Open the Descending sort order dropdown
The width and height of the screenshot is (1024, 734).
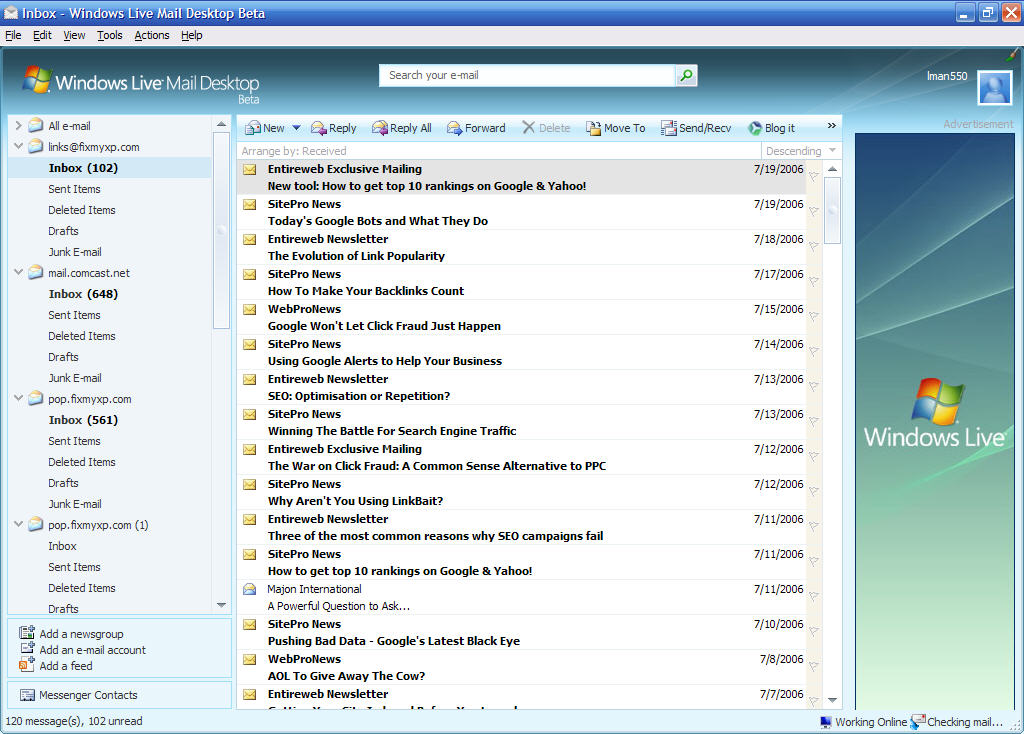coord(801,151)
